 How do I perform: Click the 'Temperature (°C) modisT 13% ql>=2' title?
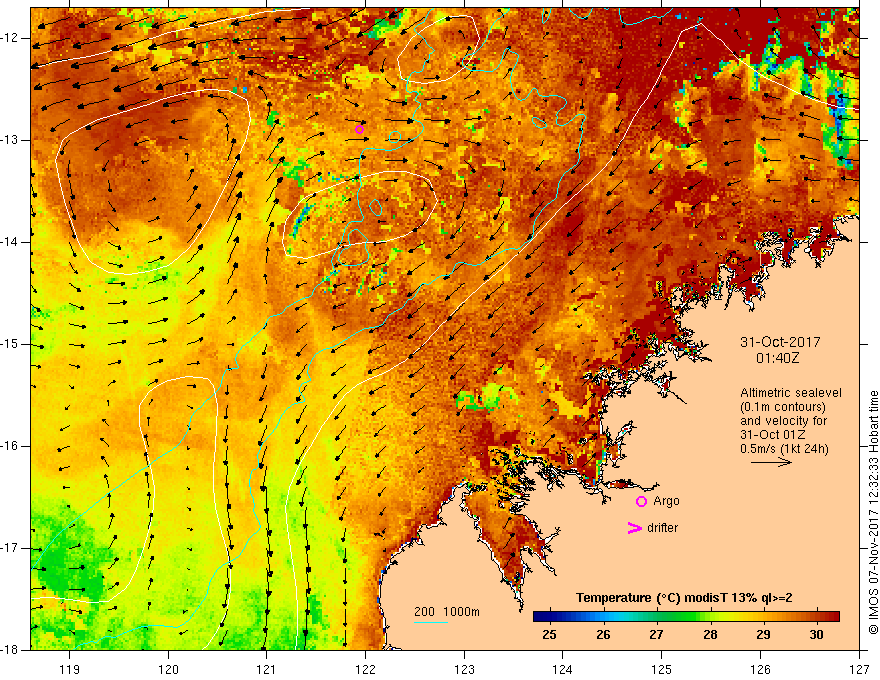tap(684, 598)
